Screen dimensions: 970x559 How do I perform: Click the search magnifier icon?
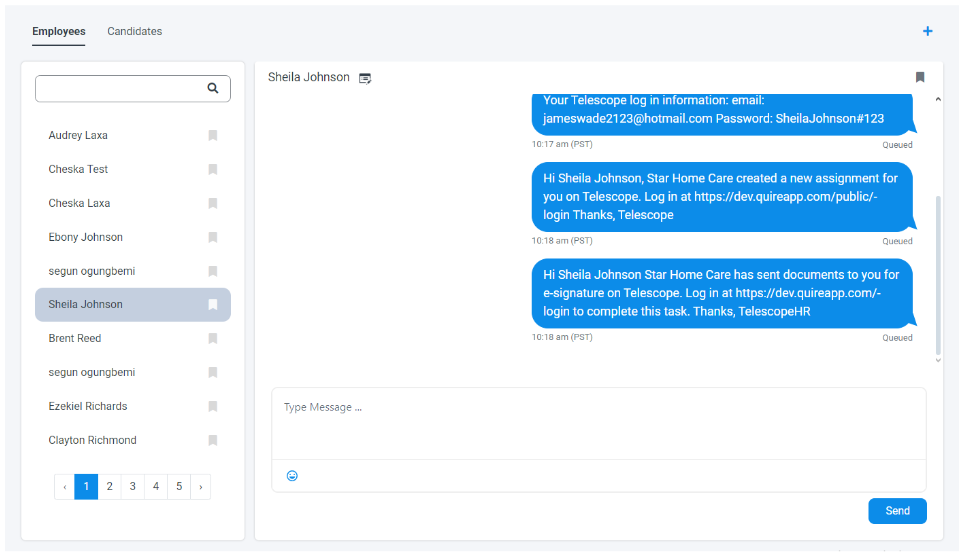[213, 88]
